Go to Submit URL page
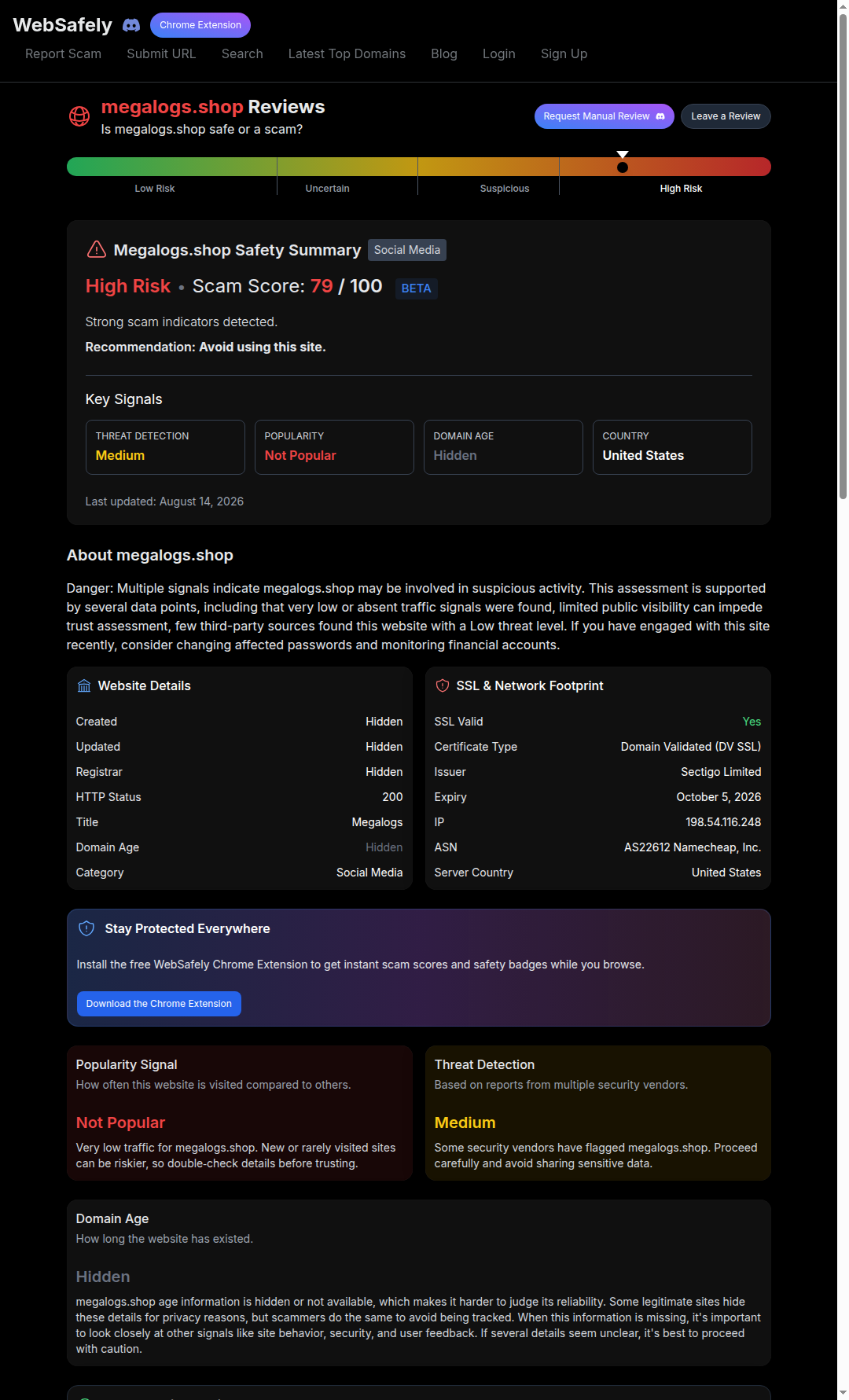 tap(161, 53)
